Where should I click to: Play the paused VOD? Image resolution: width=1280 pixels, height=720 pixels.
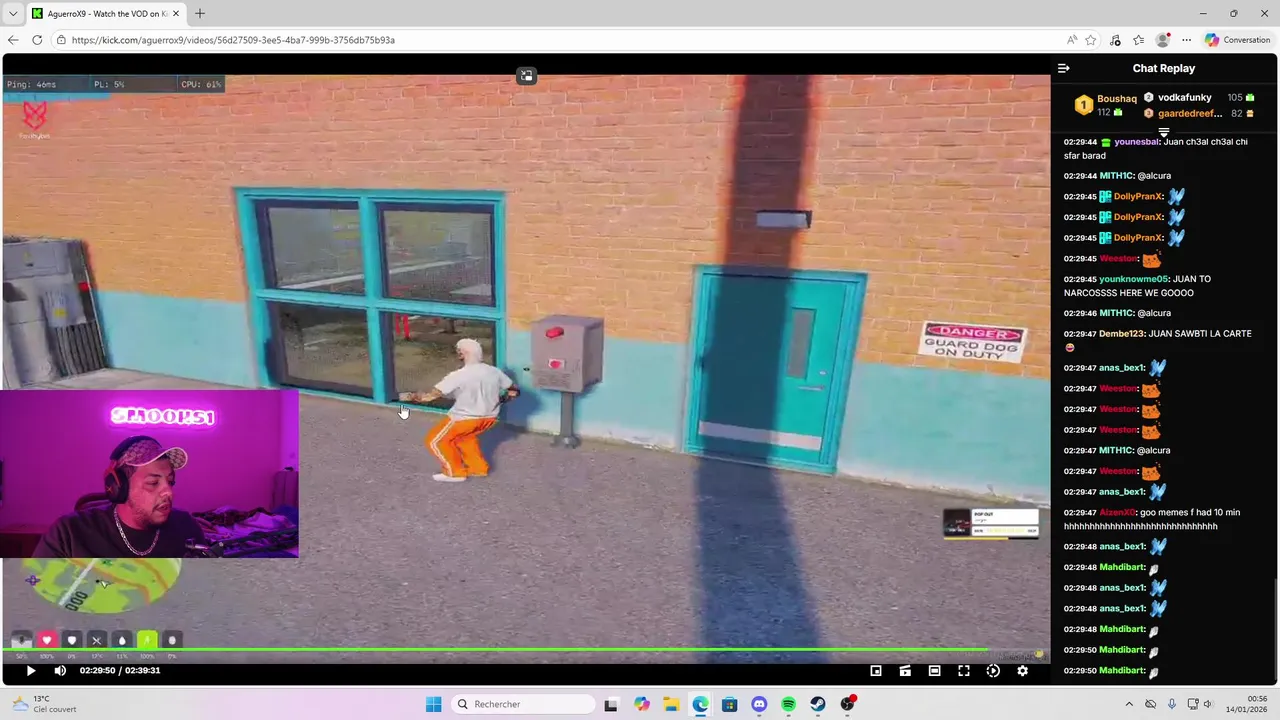30,671
